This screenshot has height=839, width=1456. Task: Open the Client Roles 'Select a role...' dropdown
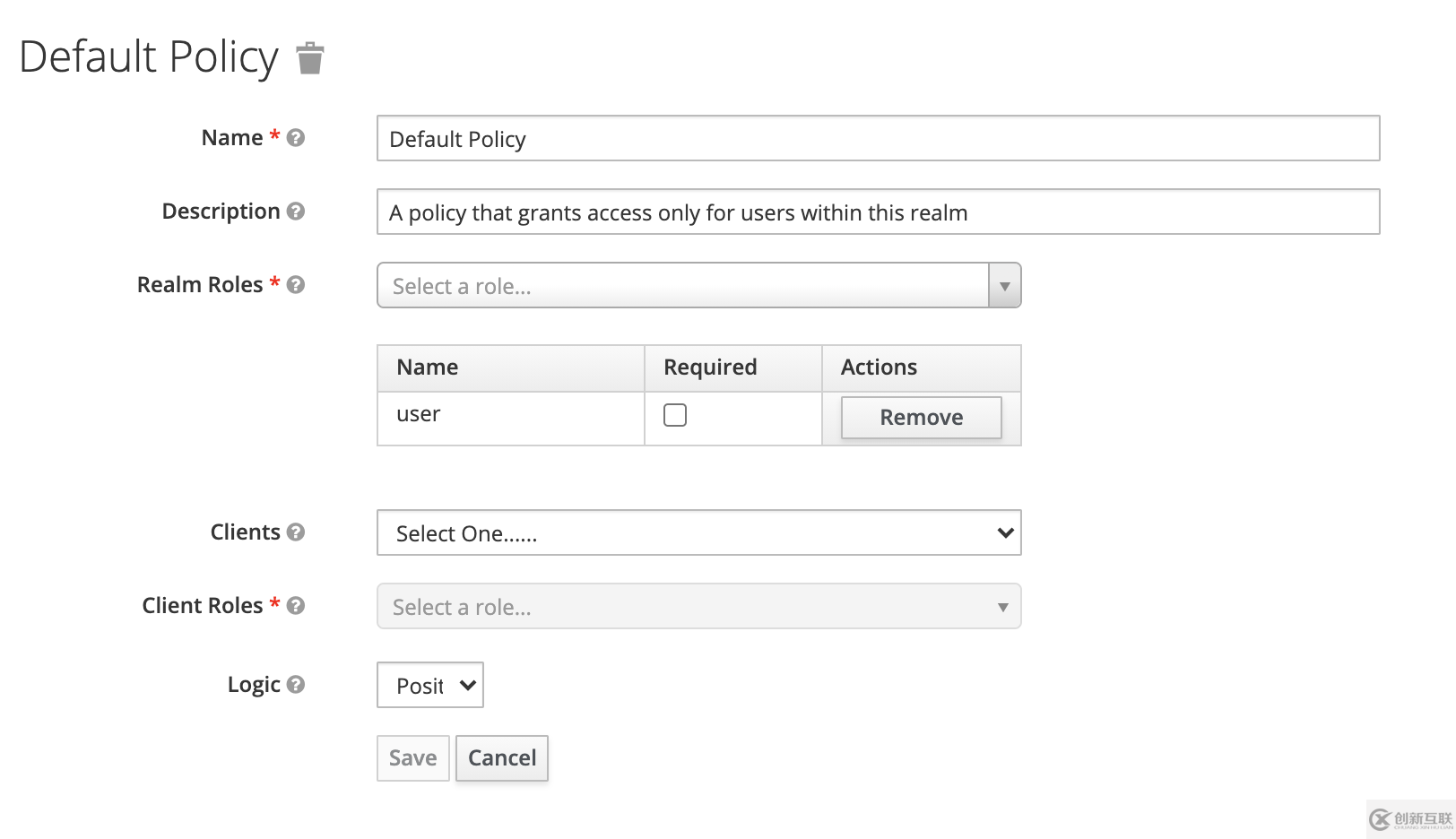tap(699, 607)
